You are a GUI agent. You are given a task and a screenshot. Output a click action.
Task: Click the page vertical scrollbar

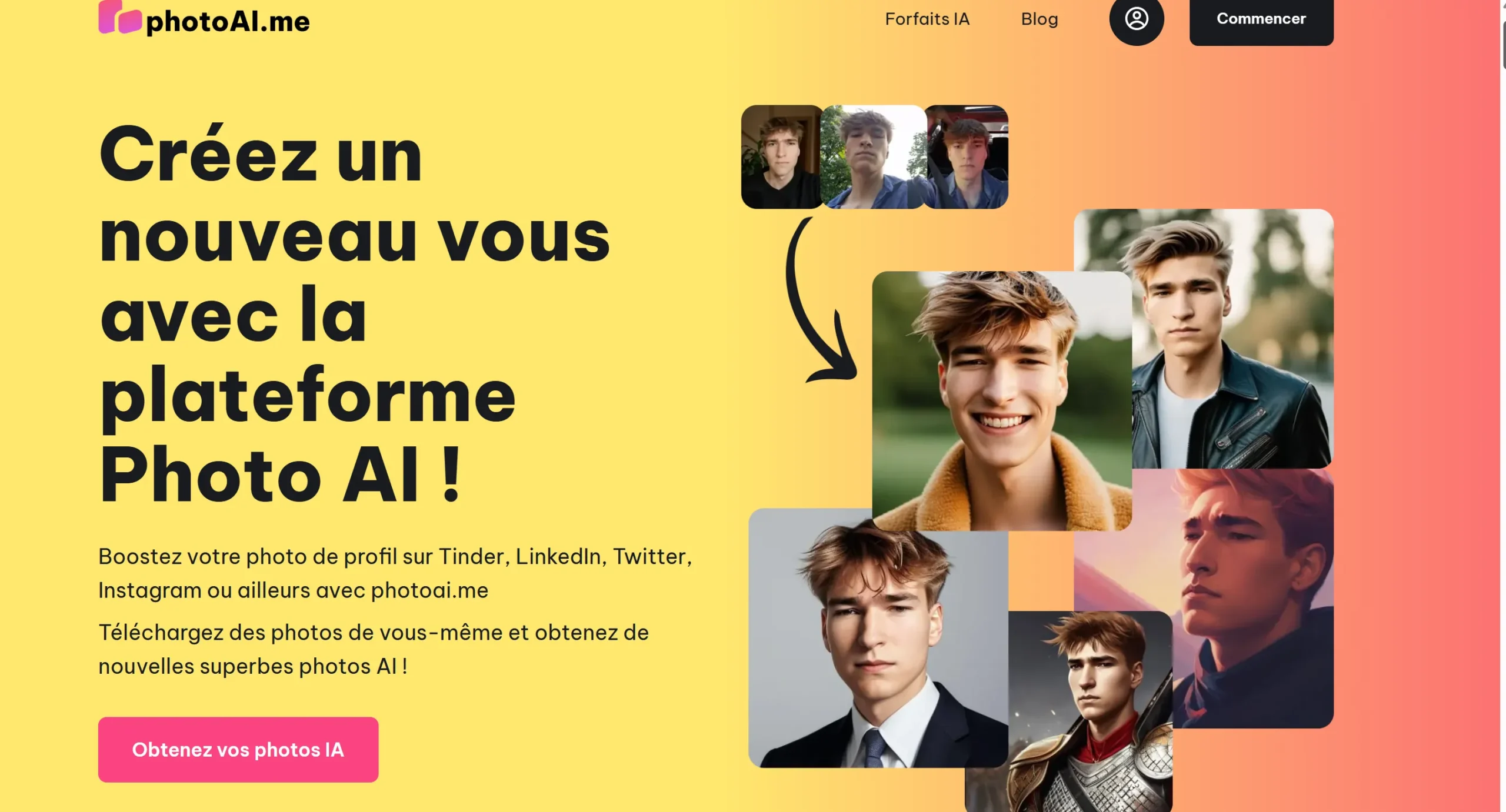pyautogui.click(x=1503, y=406)
